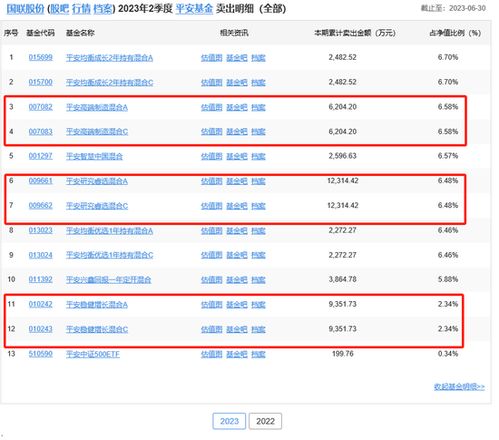Click the 本期累计卖出金额 column header
The width and height of the screenshot is (499, 440).
(355, 33)
